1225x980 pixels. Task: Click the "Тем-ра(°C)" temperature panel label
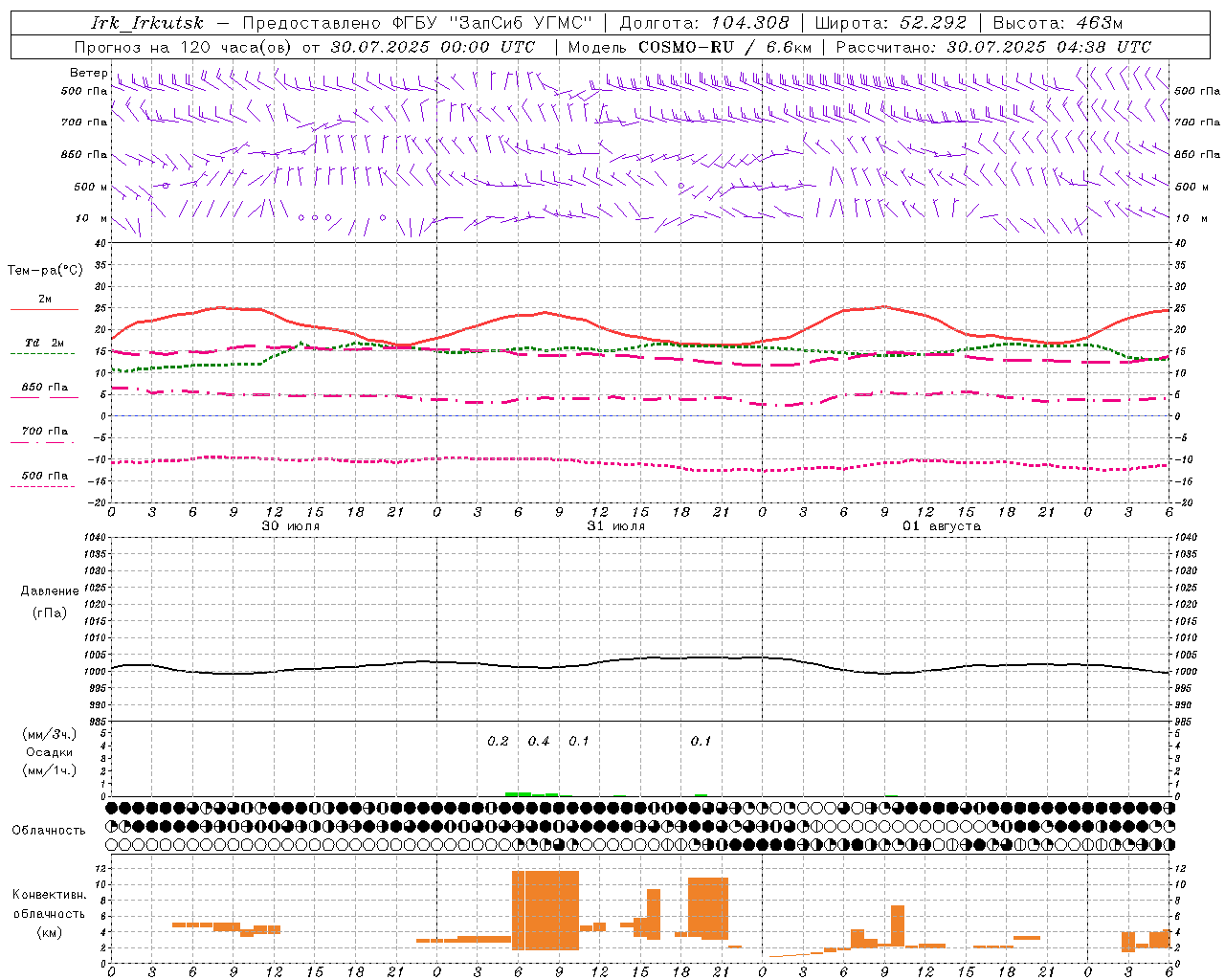45,271
